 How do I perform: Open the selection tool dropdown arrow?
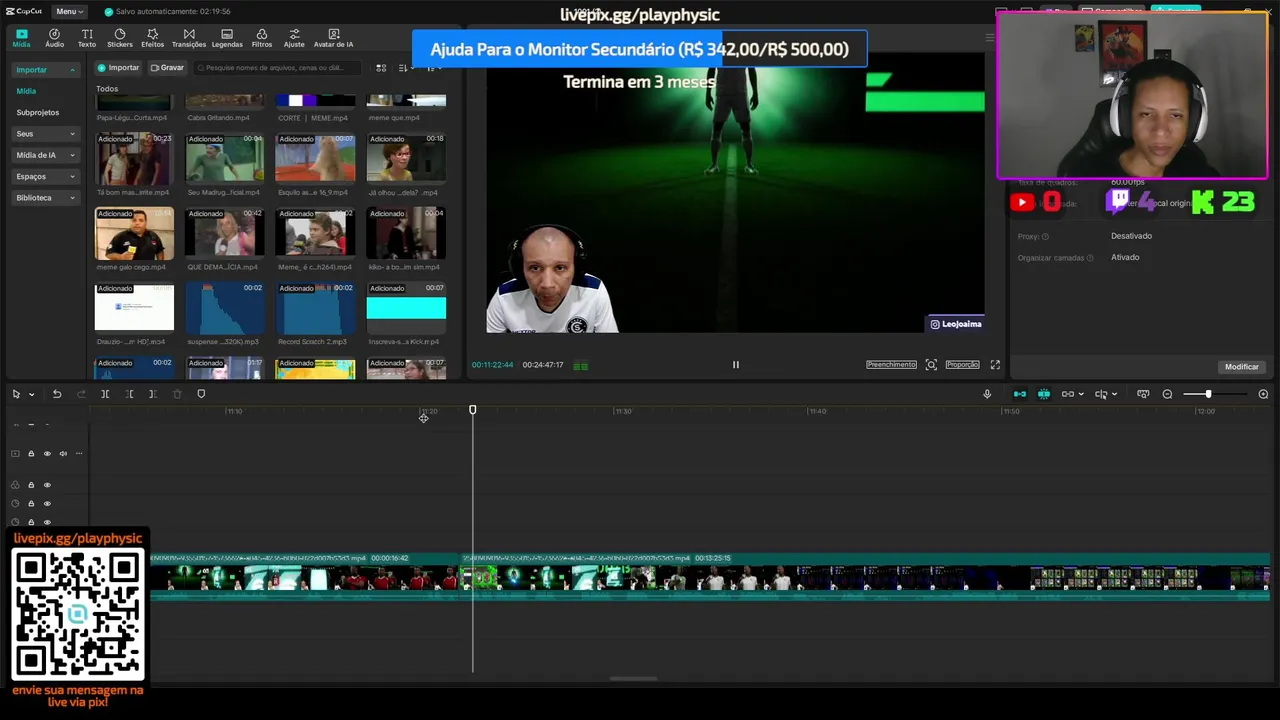(31, 394)
